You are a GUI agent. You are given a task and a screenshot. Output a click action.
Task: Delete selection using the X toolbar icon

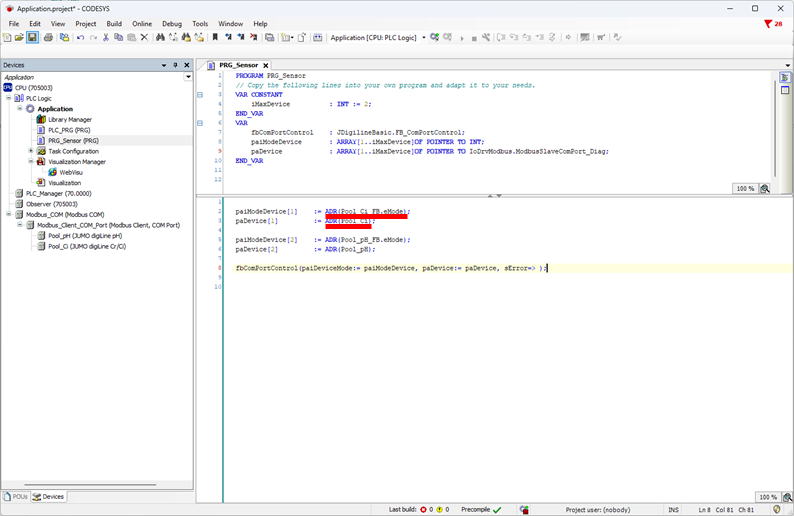pos(144,37)
